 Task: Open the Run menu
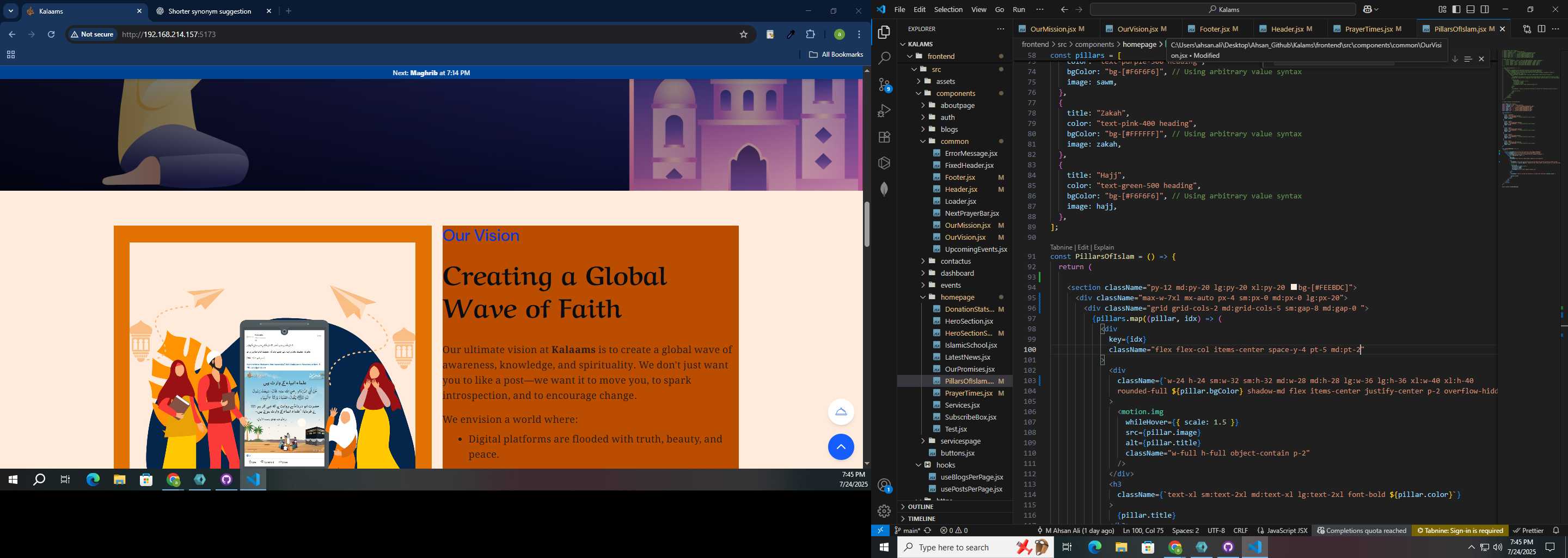(1018, 10)
